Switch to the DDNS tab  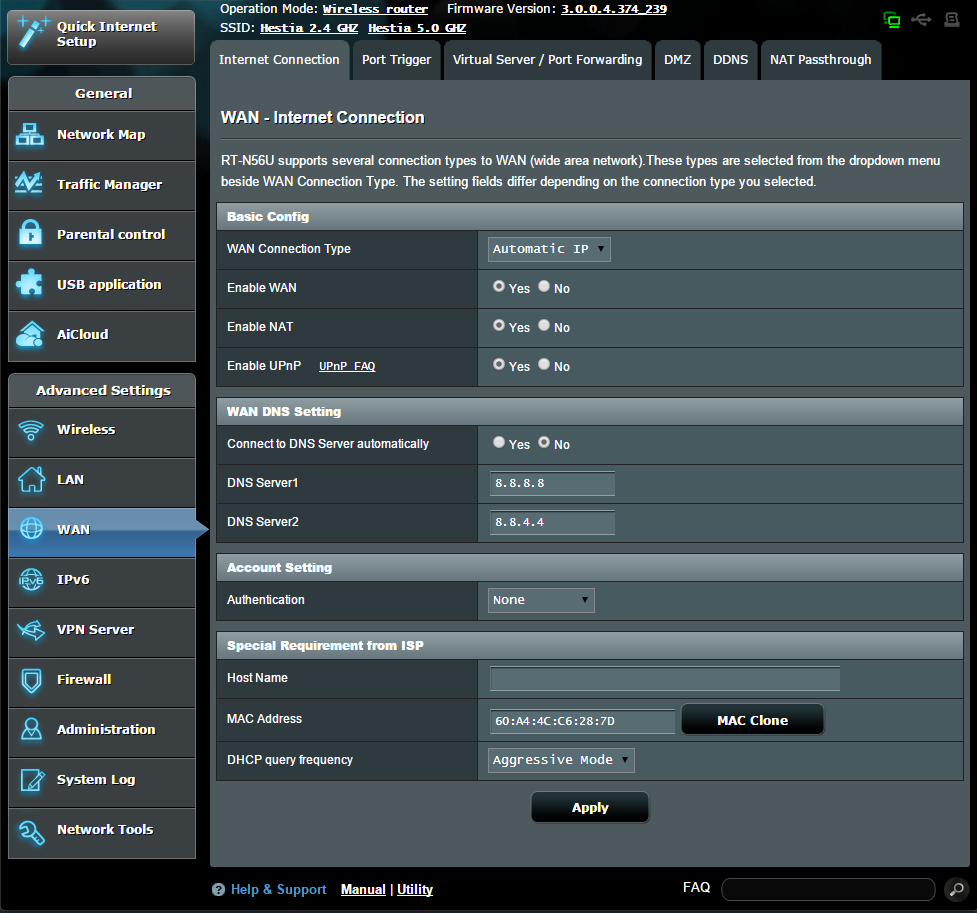point(730,60)
